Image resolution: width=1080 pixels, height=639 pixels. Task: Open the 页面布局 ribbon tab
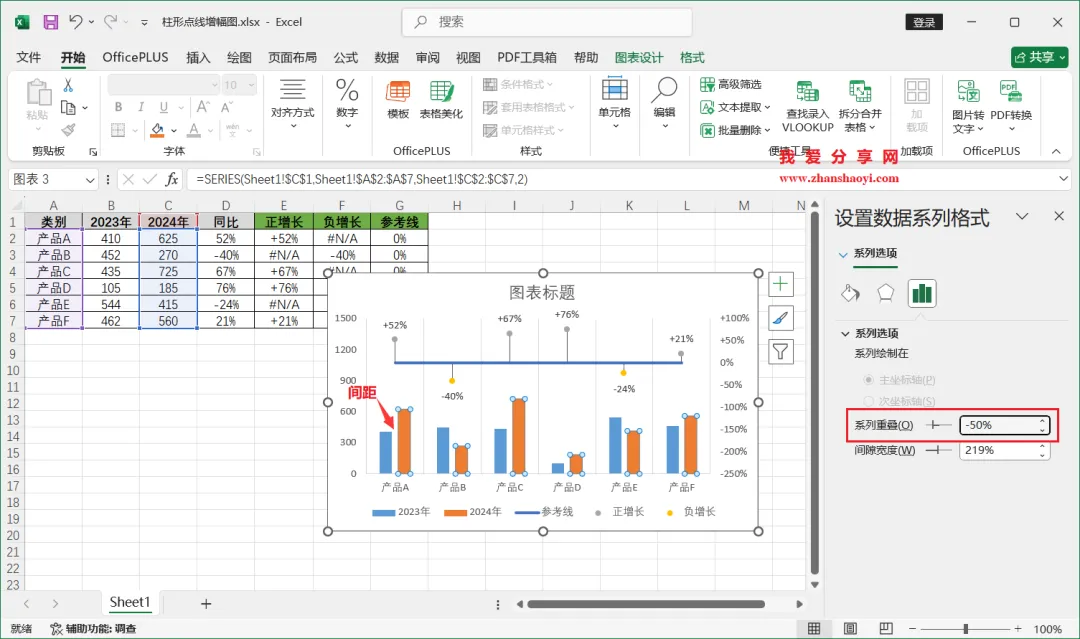coord(293,57)
